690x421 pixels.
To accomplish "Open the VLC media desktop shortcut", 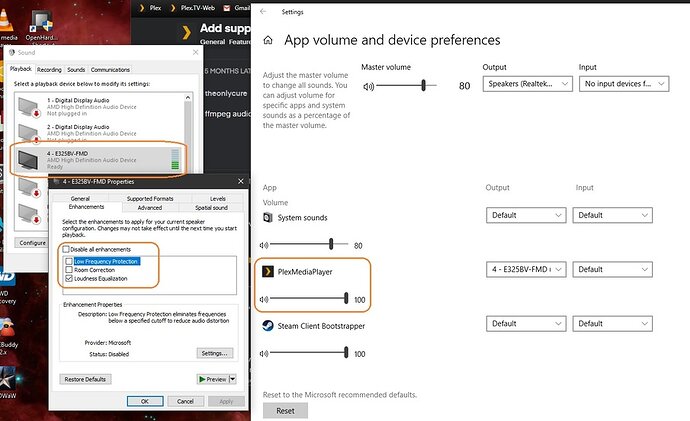I will (6, 24).
